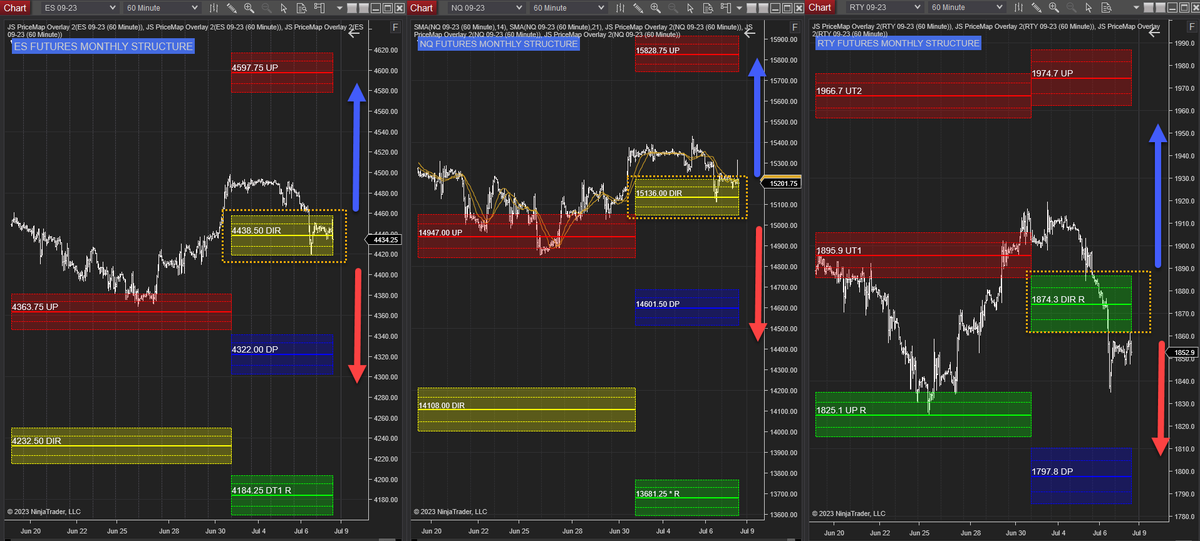Open the Data Box on NQ chart
This screenshot has height=541, width=1200.
pyautogui.click(x=708, y=8)
